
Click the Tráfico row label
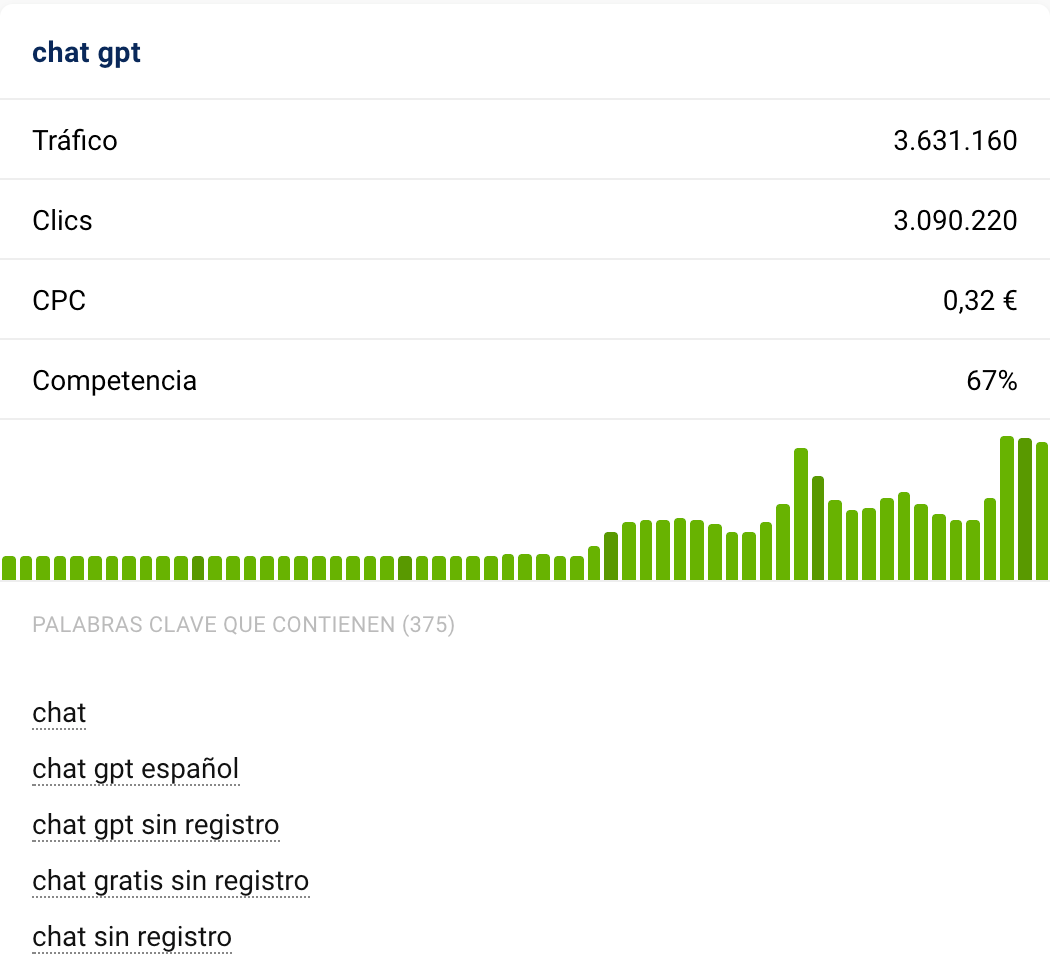pos(75,140)
